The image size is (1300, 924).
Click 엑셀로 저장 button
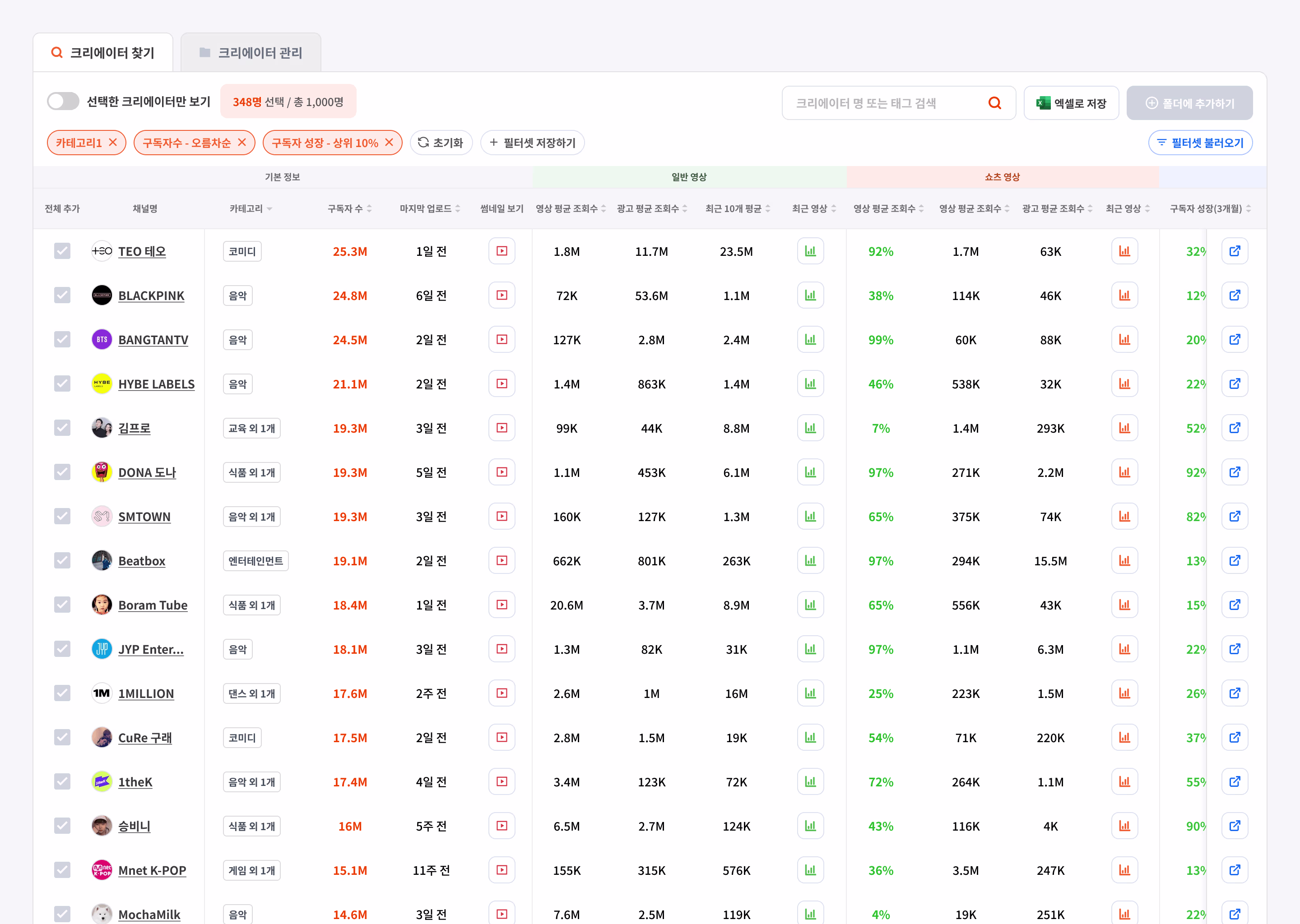tap(1071, 103)
